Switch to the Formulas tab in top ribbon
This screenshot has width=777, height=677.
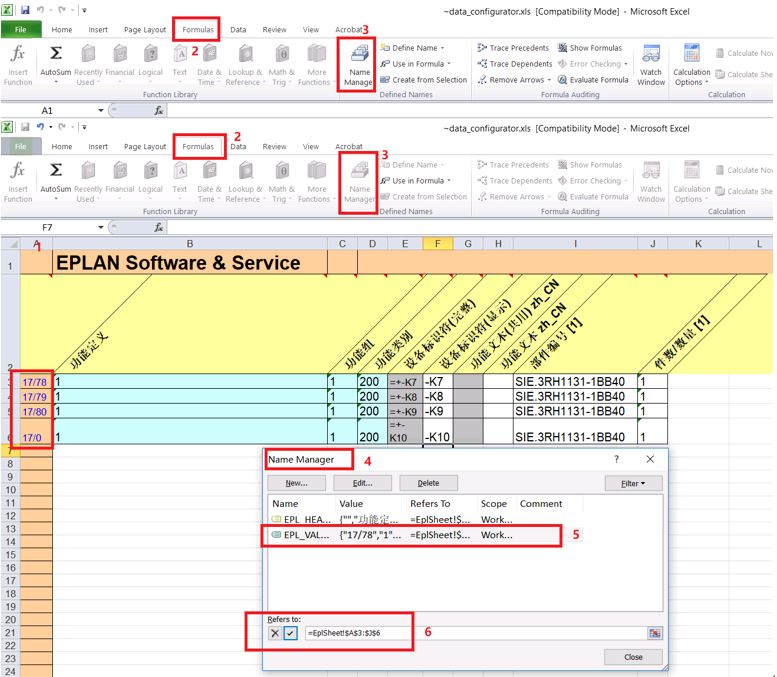[x=198, y=30]
